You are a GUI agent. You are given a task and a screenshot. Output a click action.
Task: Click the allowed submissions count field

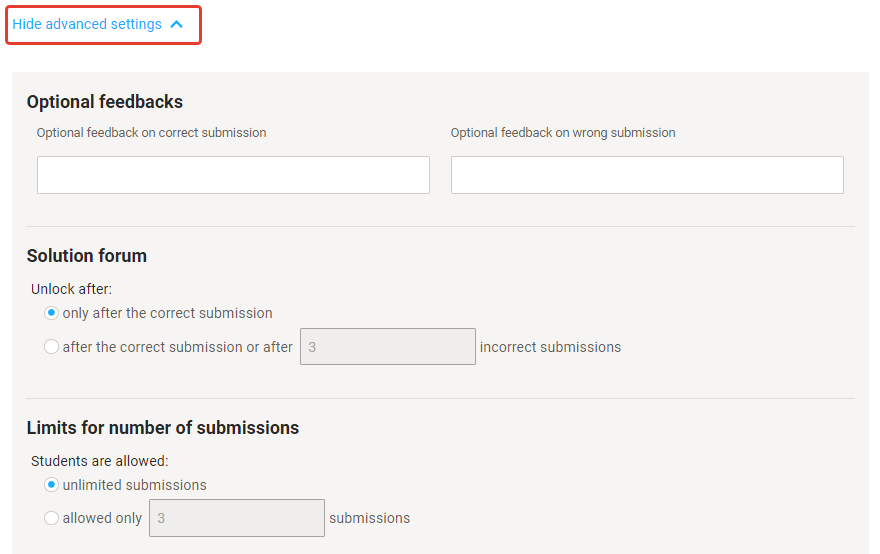coord(236,518)
